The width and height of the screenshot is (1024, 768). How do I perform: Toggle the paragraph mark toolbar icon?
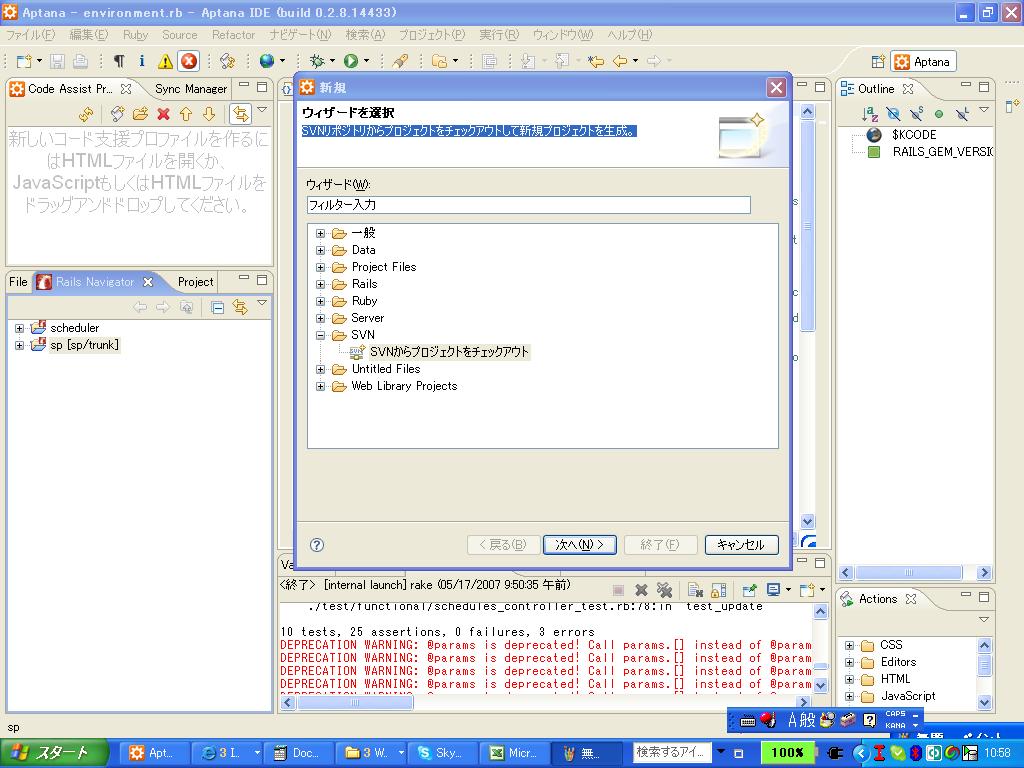click(119, 61)
